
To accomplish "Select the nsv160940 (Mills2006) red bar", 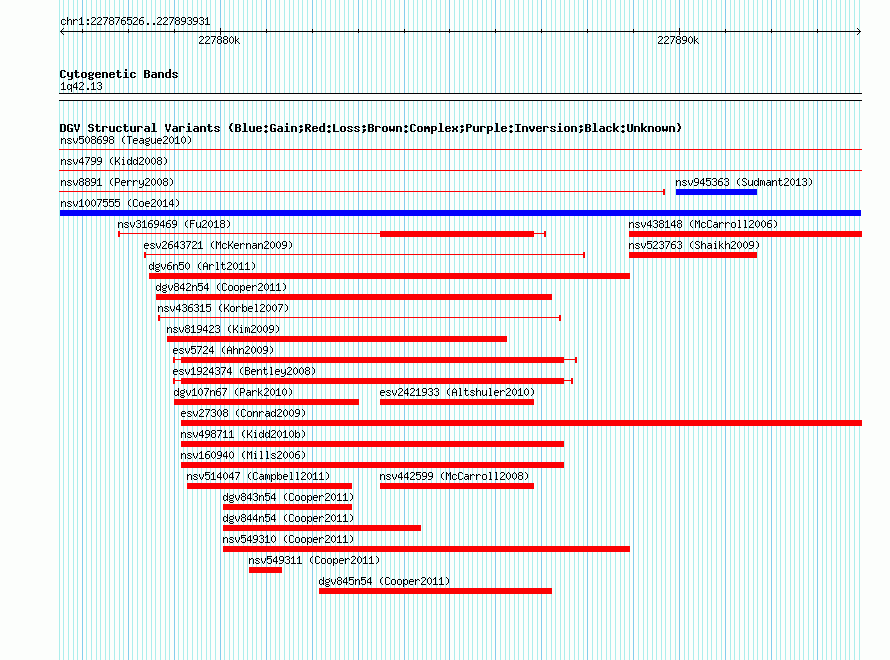I will coord(372,465).
